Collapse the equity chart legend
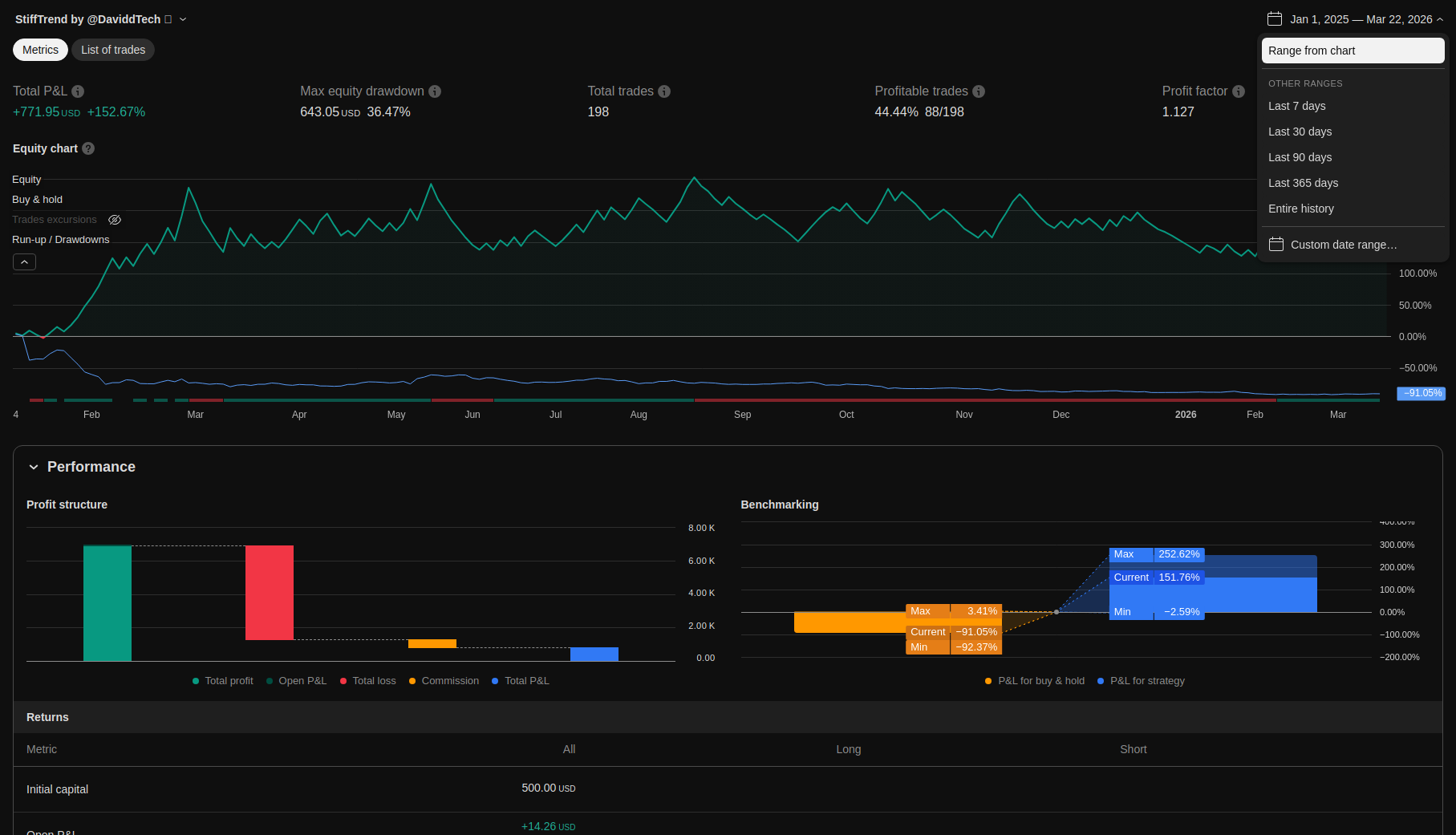Screen dimensions: 1456x835 pyautogui.click(x=24, y=262)
